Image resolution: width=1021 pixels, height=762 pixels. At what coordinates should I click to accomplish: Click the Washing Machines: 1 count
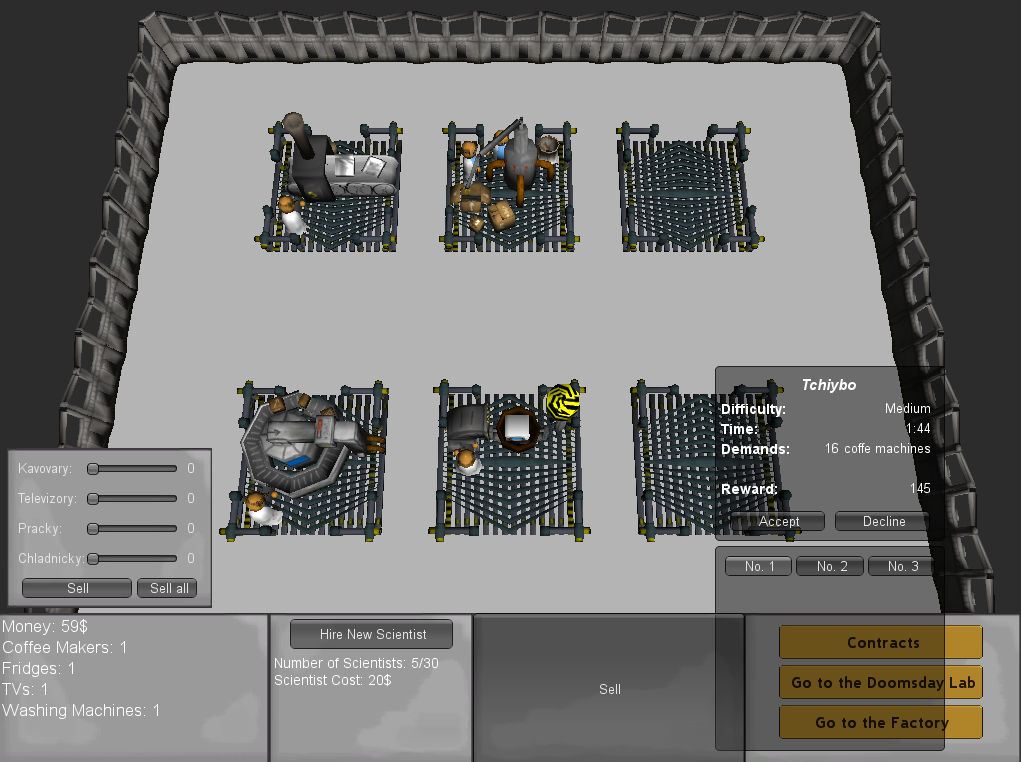pyautogui.click(x=81, y=710)
